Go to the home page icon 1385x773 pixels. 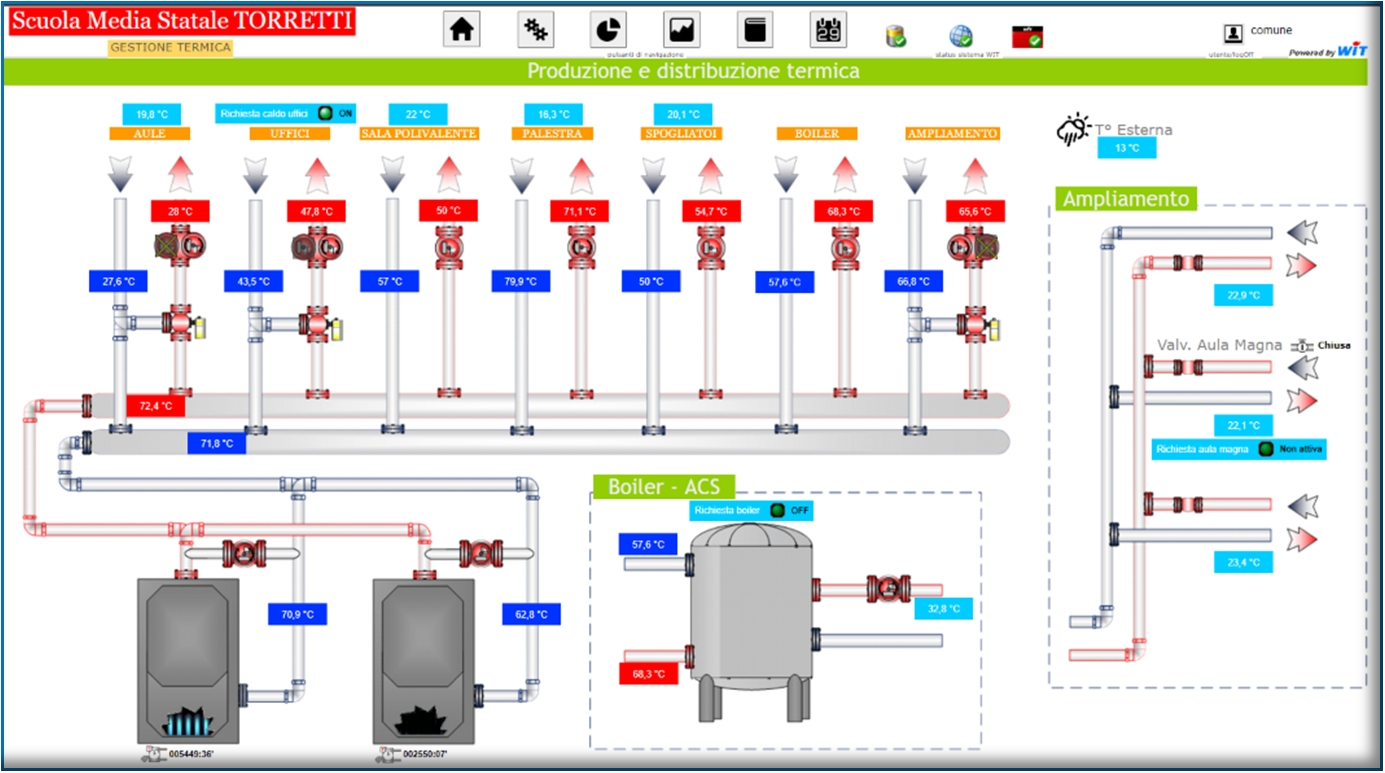pyautogui.click(x=462, y=30)
